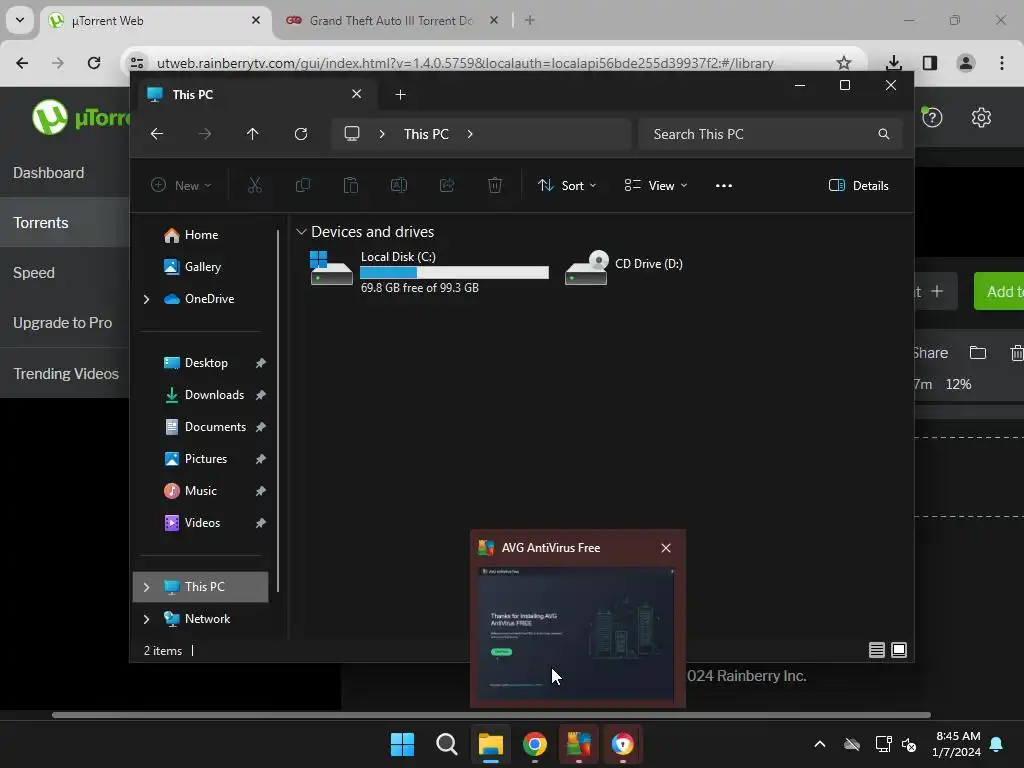
Task: Open uTorrent help icon
Action: [932, 118]
